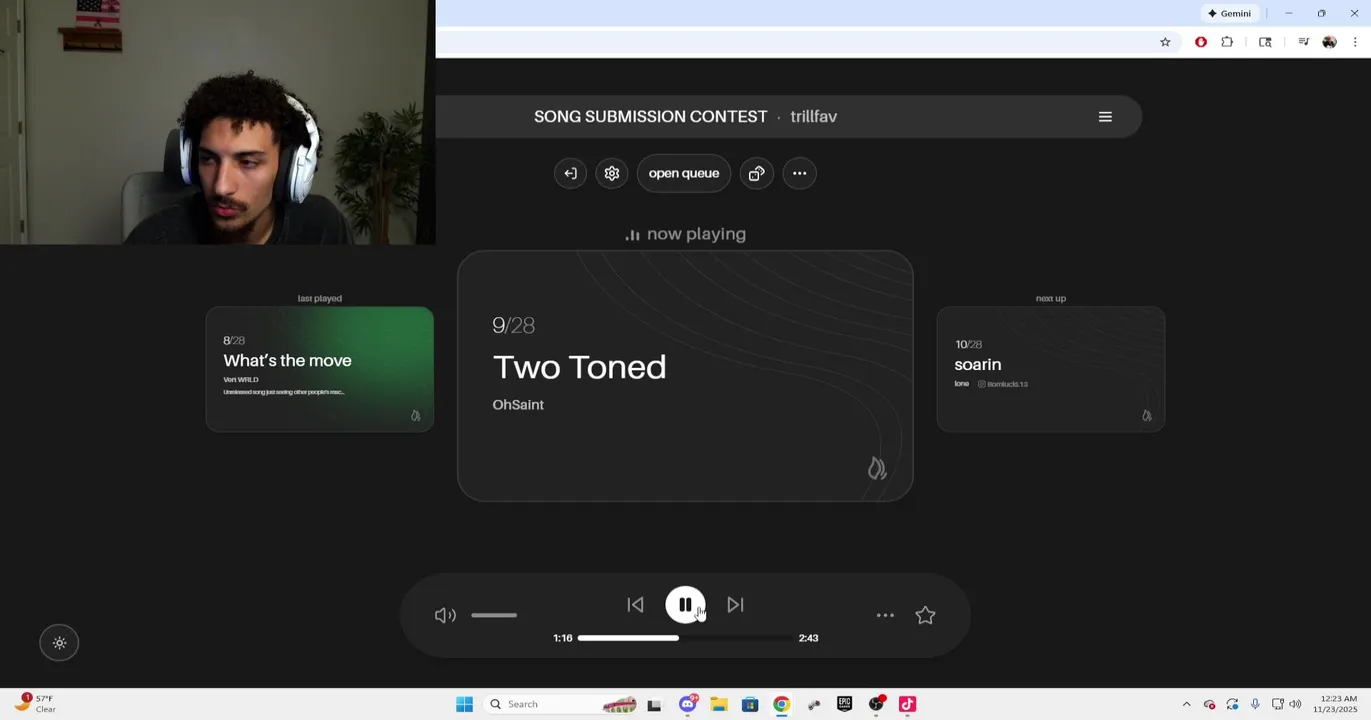
Task: Select the last played What's the move card
Action: 320,369
